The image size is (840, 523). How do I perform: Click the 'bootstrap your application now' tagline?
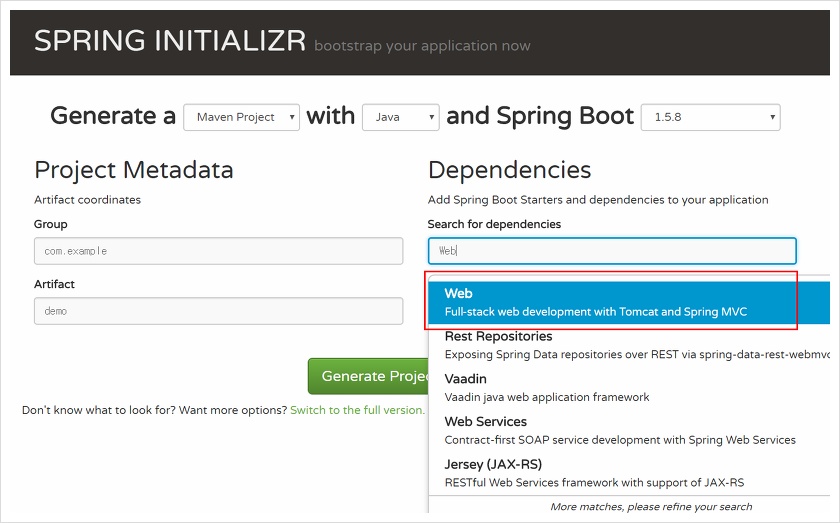click(422, 46)
